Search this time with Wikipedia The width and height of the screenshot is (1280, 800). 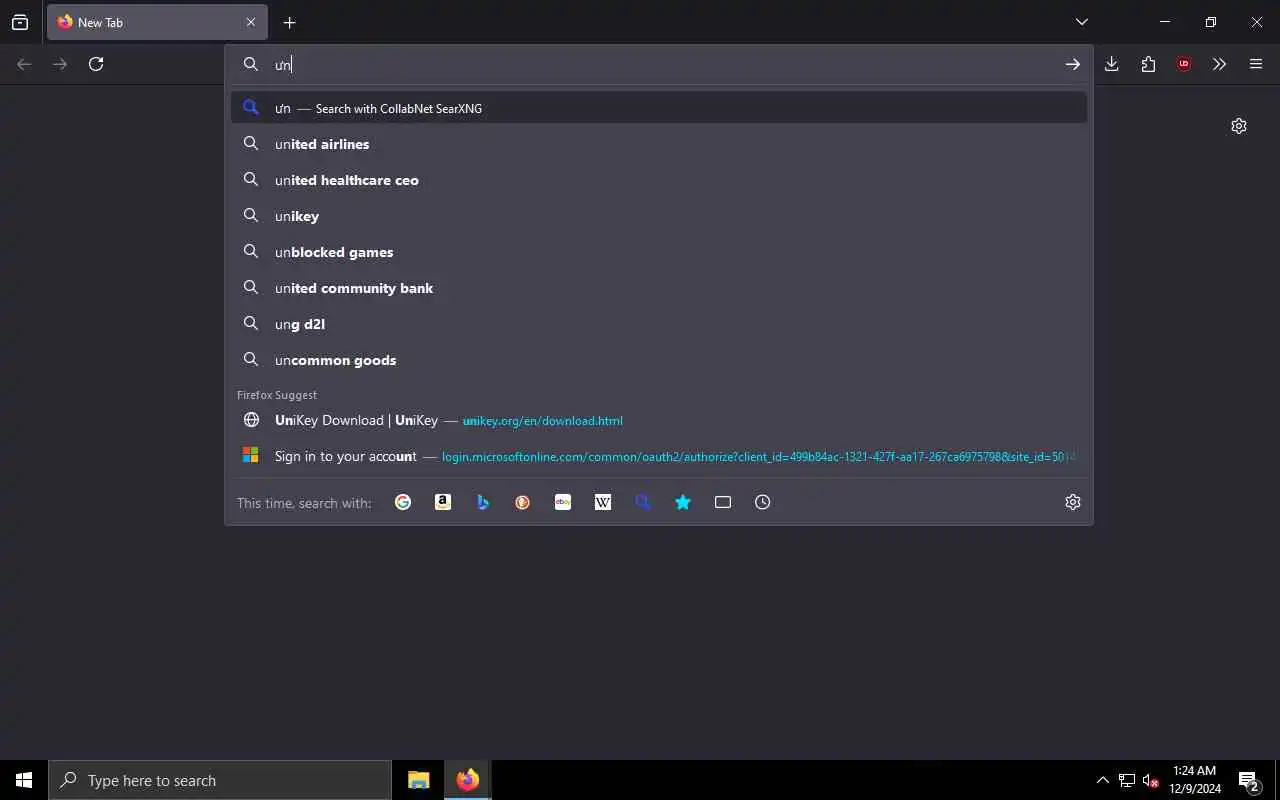tap(603, 502)
